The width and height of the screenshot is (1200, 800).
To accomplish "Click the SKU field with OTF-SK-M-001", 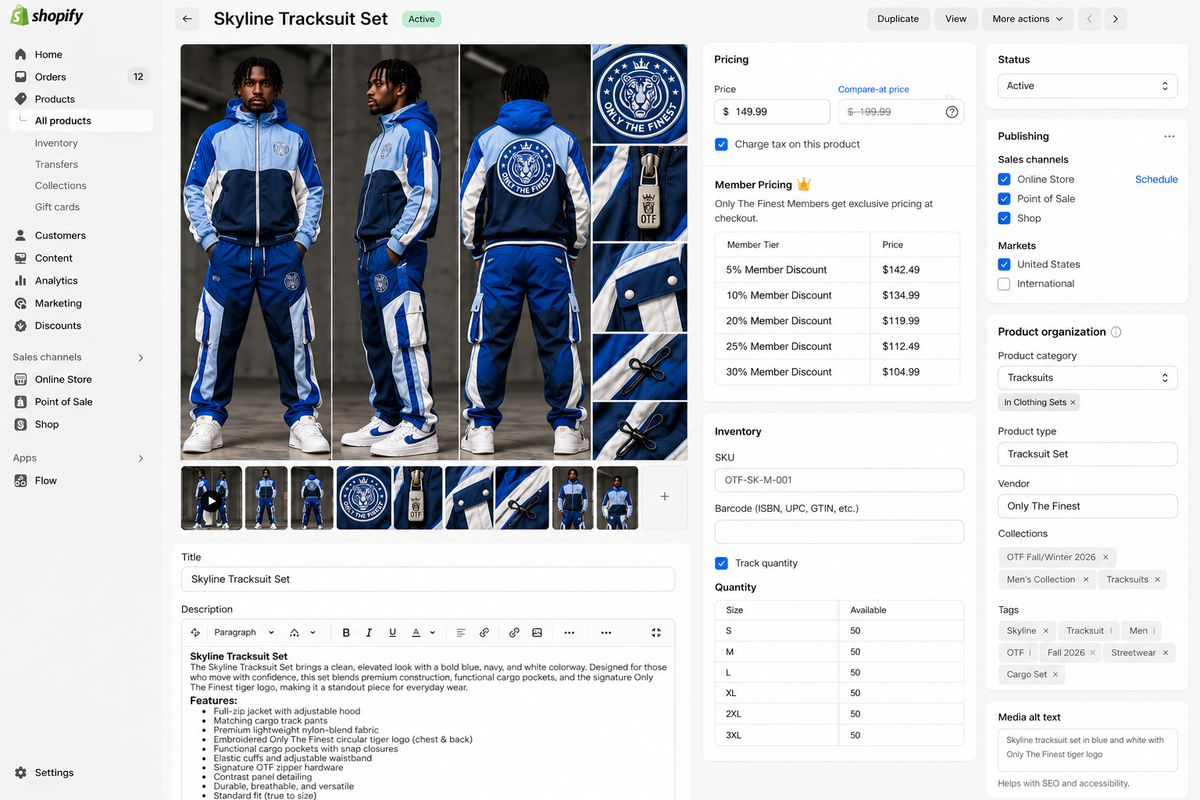I will pyautogui.click(x=839, y=480).
